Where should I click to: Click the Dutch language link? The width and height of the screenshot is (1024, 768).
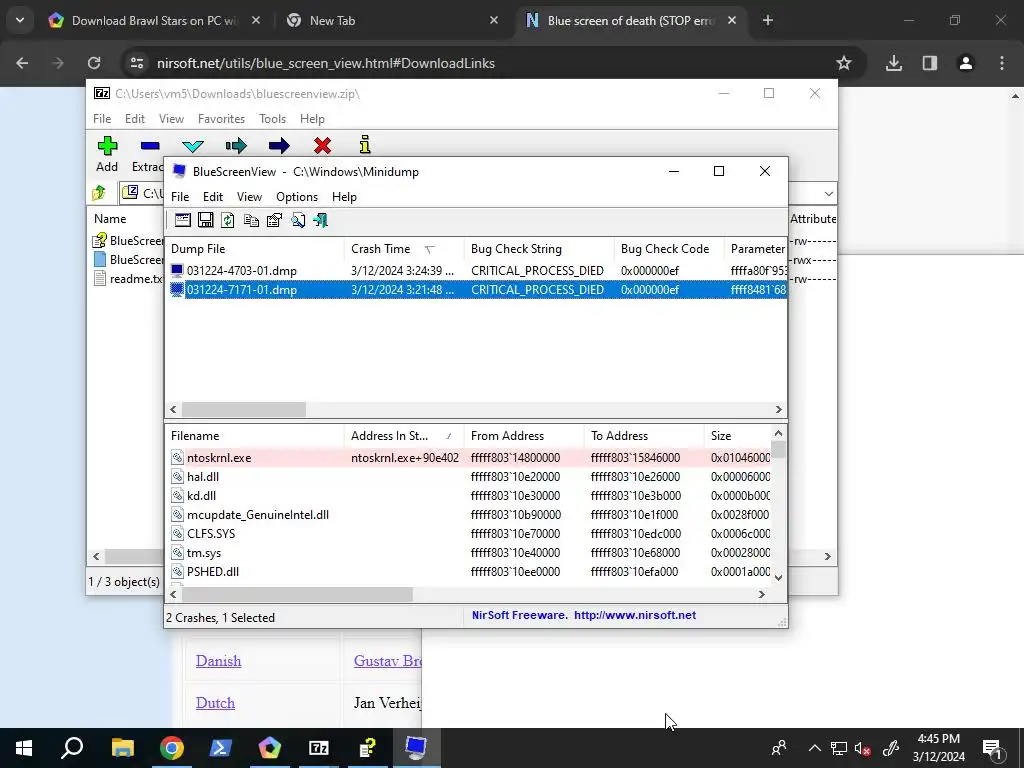click(216, 703)
